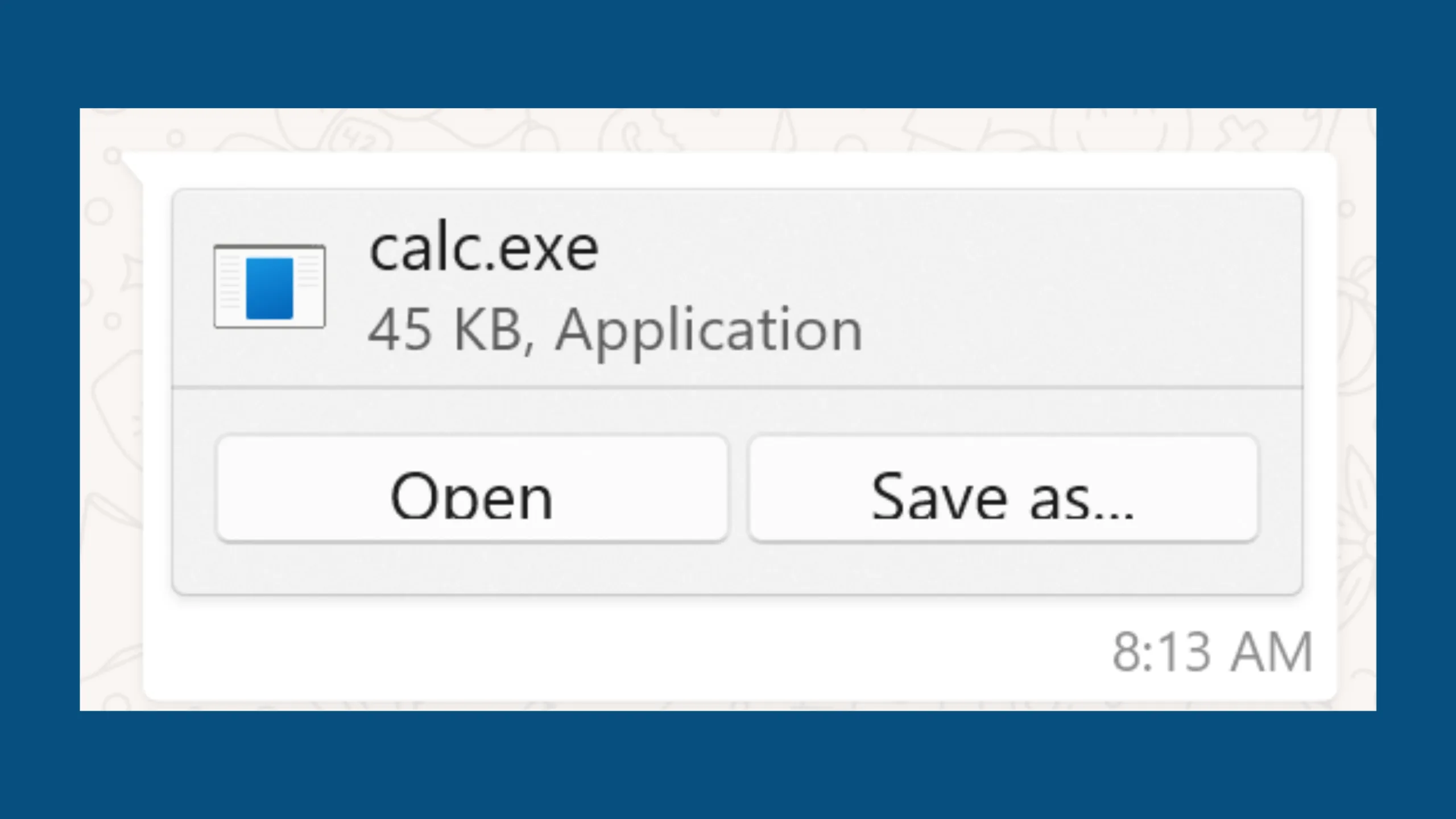The image size is (1456, 819).
Task: Click the gap between Open and Save as
Action: pyautogui.click(x=738, y=489)
